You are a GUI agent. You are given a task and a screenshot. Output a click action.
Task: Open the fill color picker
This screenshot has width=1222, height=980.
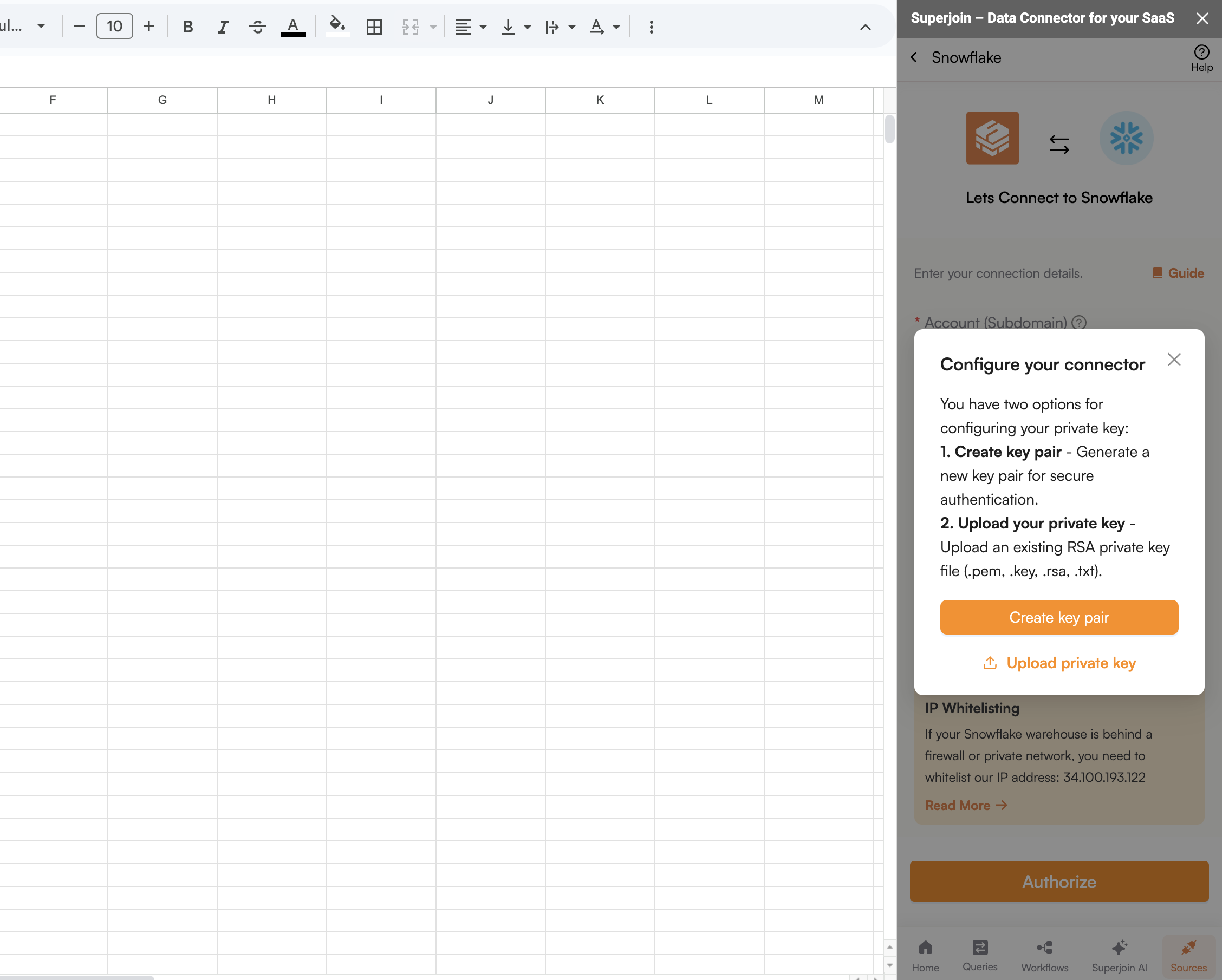(337, 27)
